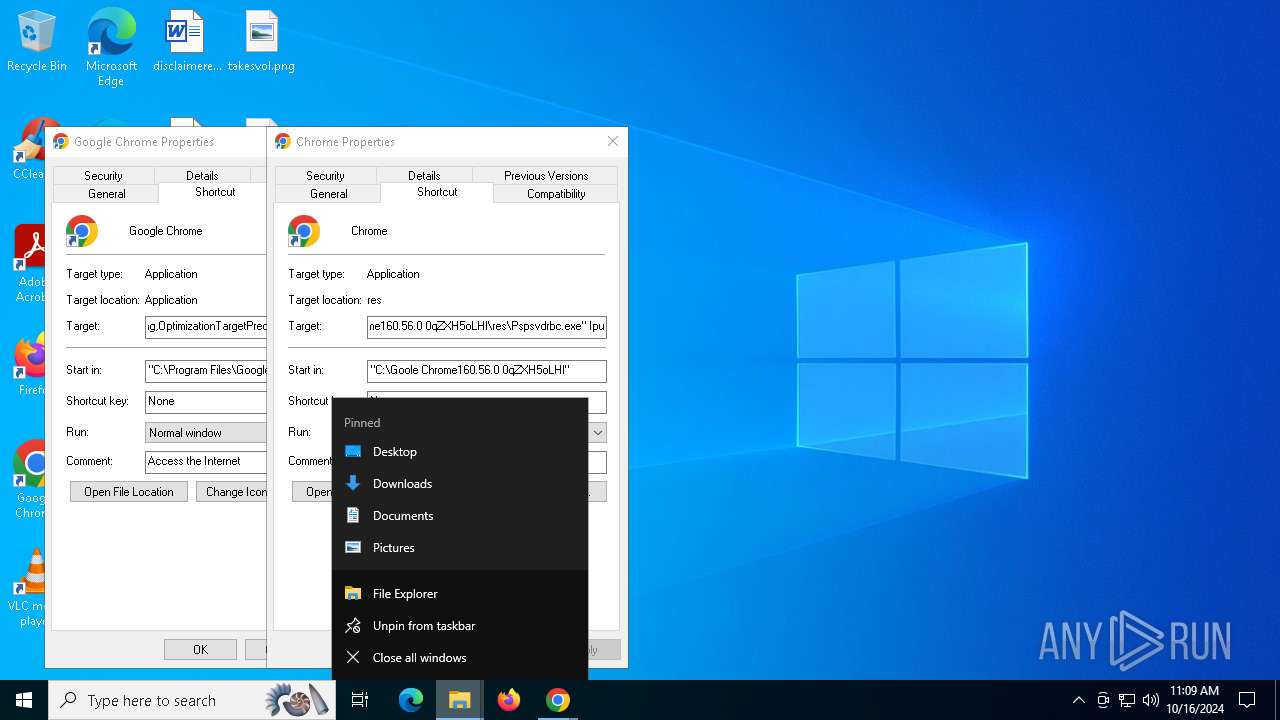Image resolution: width=1280 pixels, height=720 pixels.
Task: Click Change Icon in Google Chrome Properties
Action: (x=232, y=492)
